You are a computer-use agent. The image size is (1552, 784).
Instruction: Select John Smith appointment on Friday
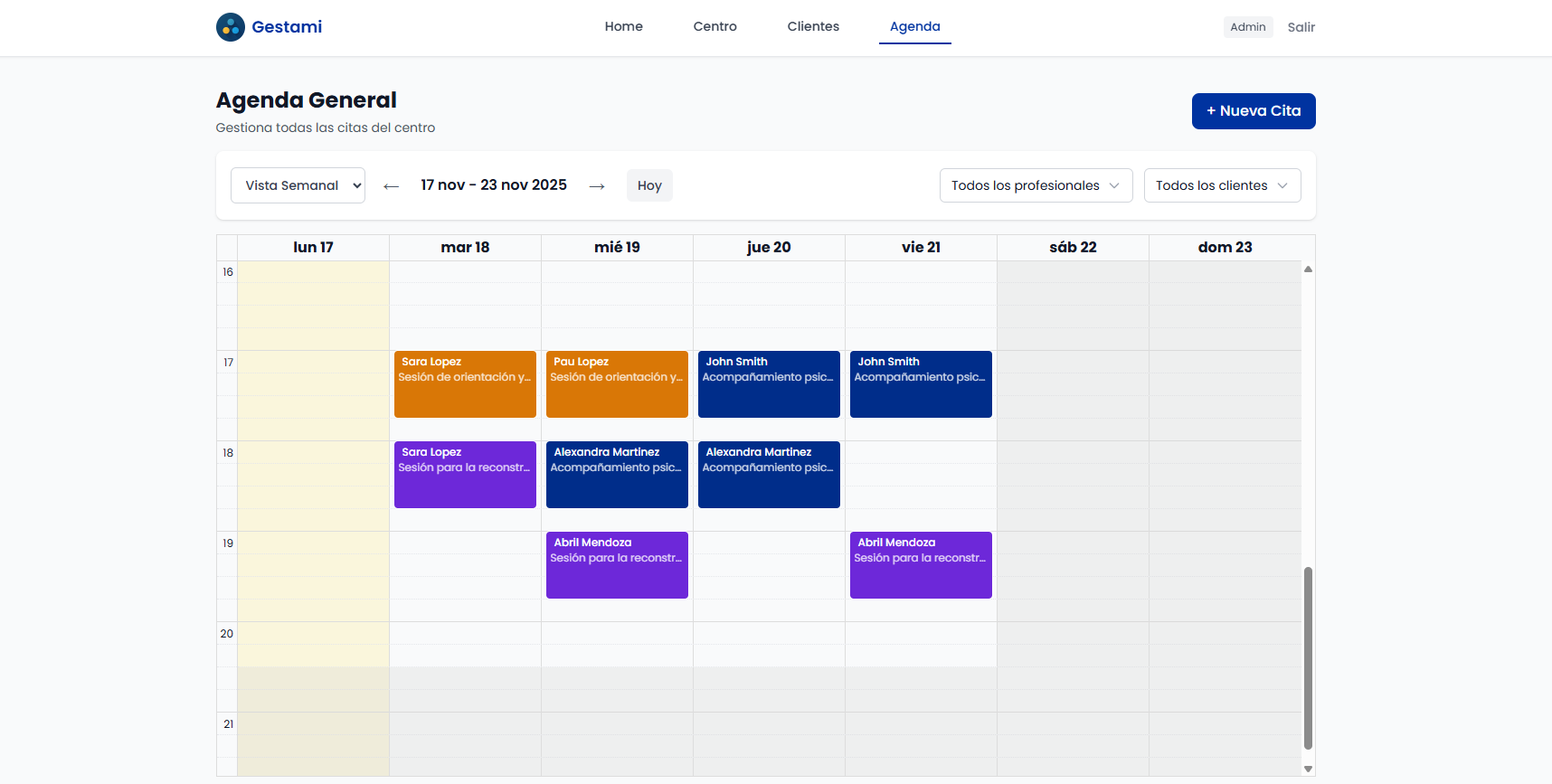[921, 384]
